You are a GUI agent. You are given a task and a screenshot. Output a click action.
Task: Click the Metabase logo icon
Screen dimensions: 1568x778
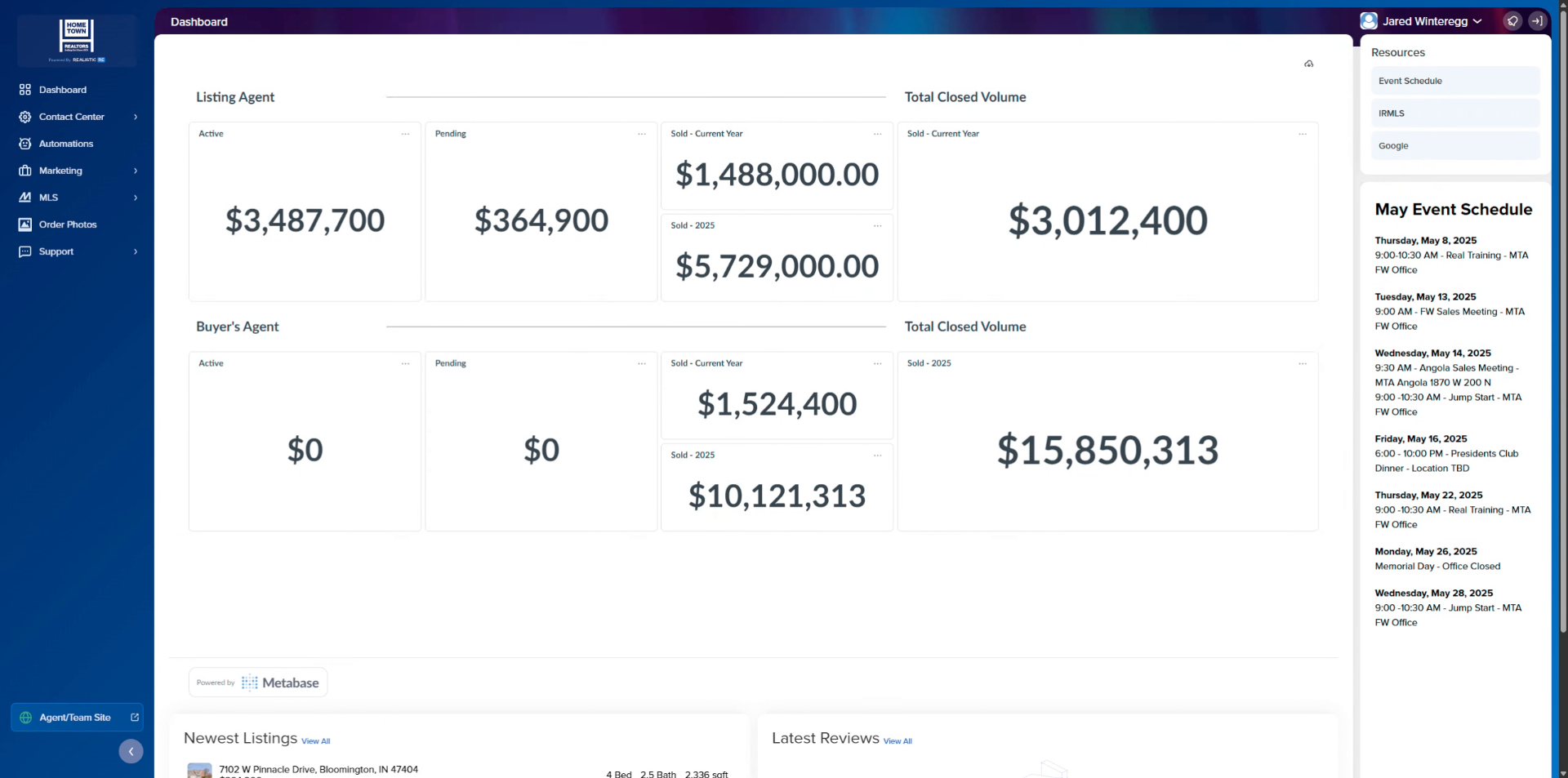pyautogui.click(x=250, y=682)
